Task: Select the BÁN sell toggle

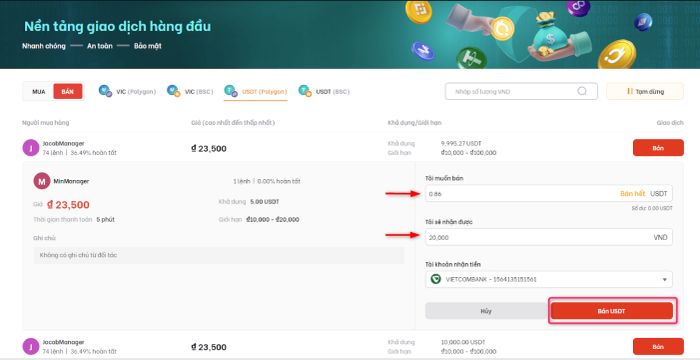Action: click(67, 92)
